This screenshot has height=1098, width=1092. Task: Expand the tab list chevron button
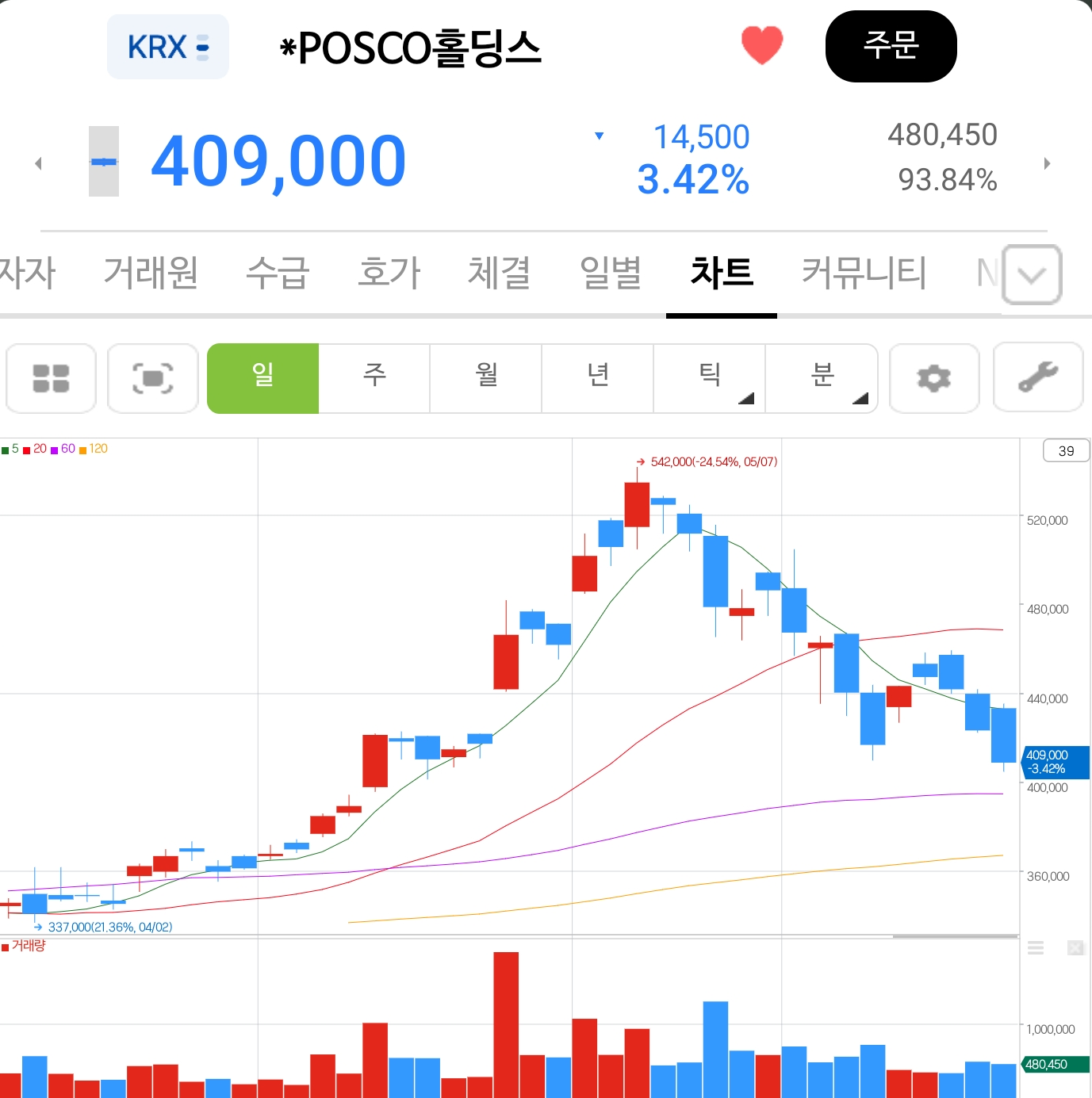click(1032, 274)
